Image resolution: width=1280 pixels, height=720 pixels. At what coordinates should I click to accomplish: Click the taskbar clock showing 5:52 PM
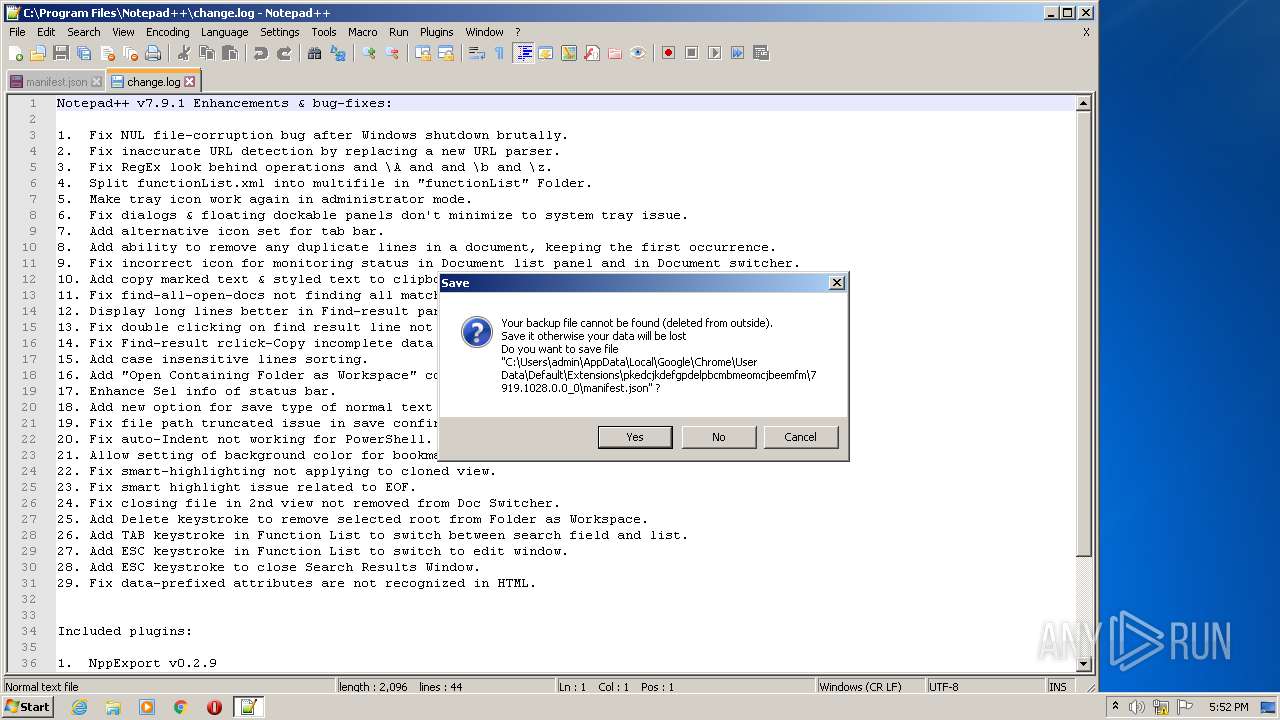[x=1228, y=707]
